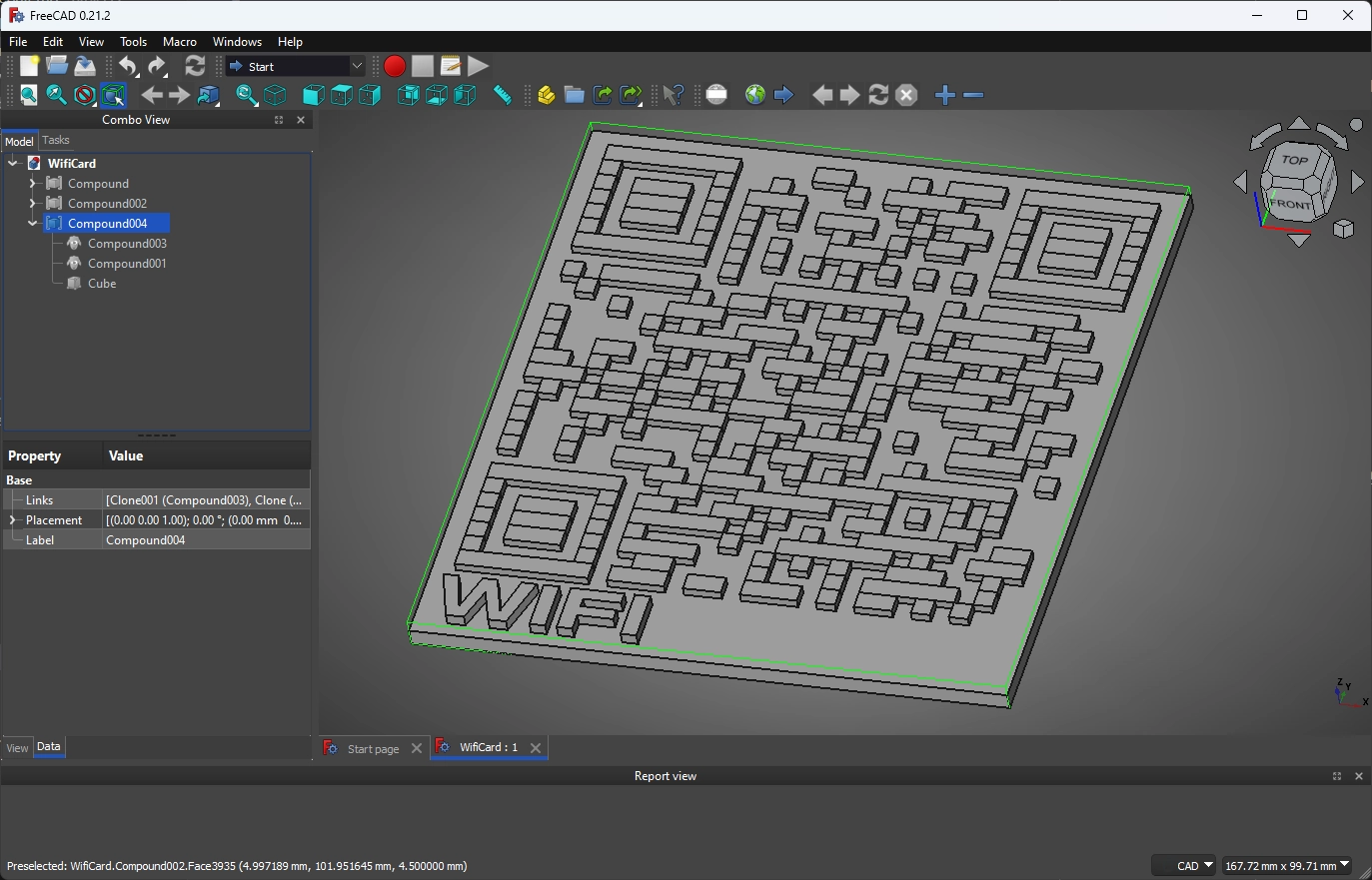Image resolution: width=1372 pixels, height=880 pixels.
Task: Open the macros dialog notepad icon
Action: point(451,66)
